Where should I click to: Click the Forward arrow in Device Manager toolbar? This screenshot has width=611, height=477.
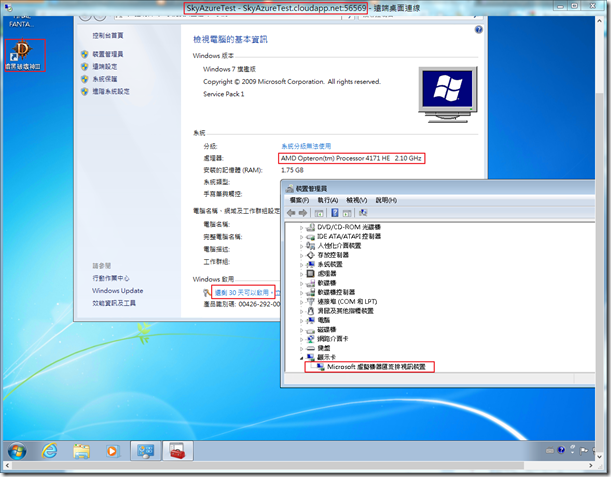[303, 213]
